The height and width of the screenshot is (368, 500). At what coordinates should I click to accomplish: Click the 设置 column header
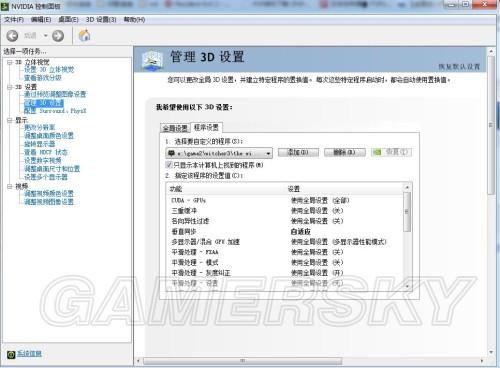pos(294,189)
